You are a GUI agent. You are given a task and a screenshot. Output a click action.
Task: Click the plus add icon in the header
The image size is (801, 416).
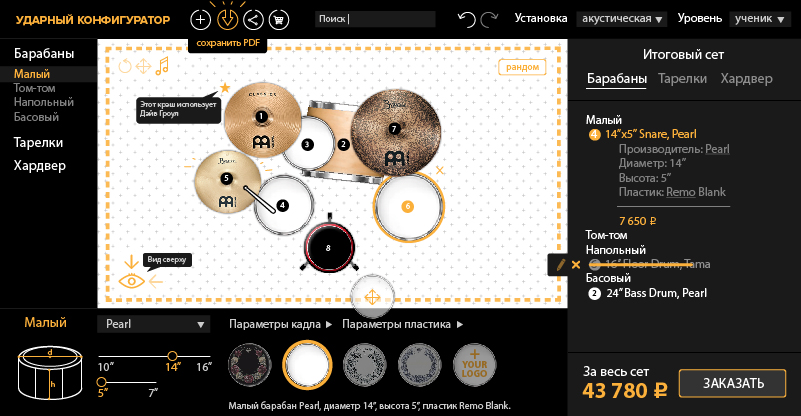pos(200,20)
